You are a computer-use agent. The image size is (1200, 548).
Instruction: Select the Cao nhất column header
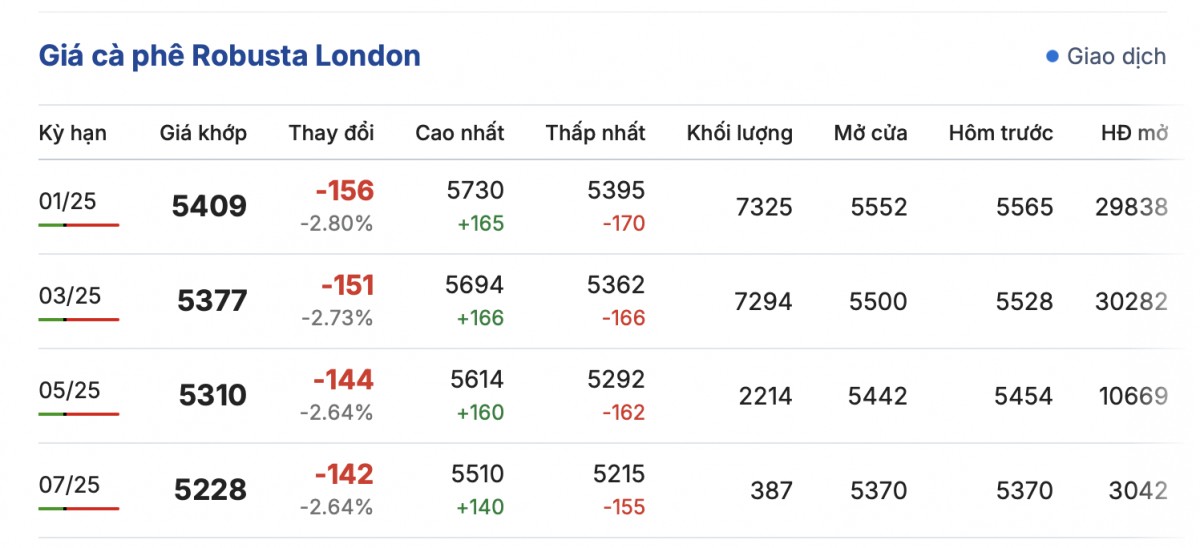click(460, 133)
